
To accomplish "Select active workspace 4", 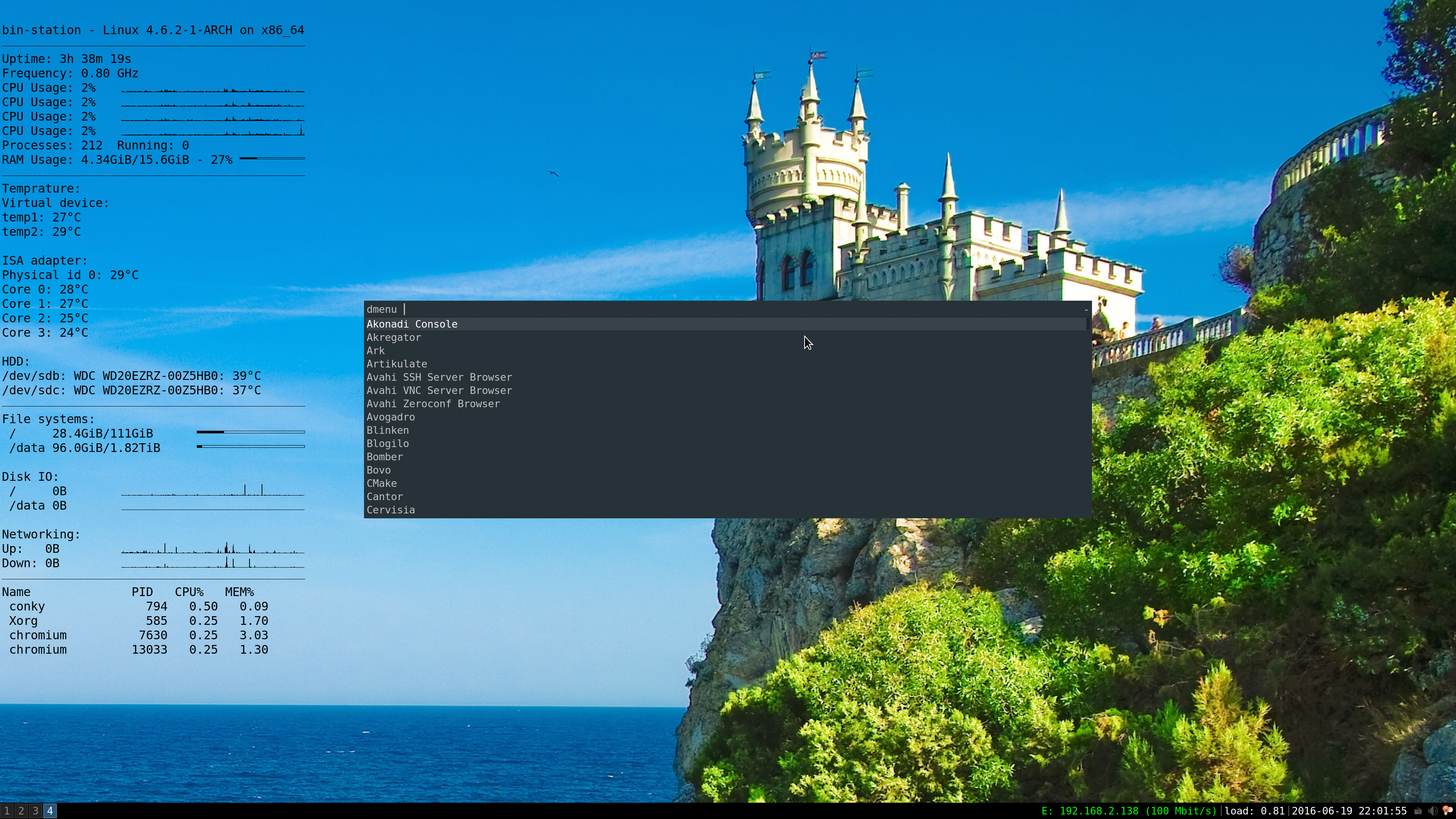I will point(50,811).
